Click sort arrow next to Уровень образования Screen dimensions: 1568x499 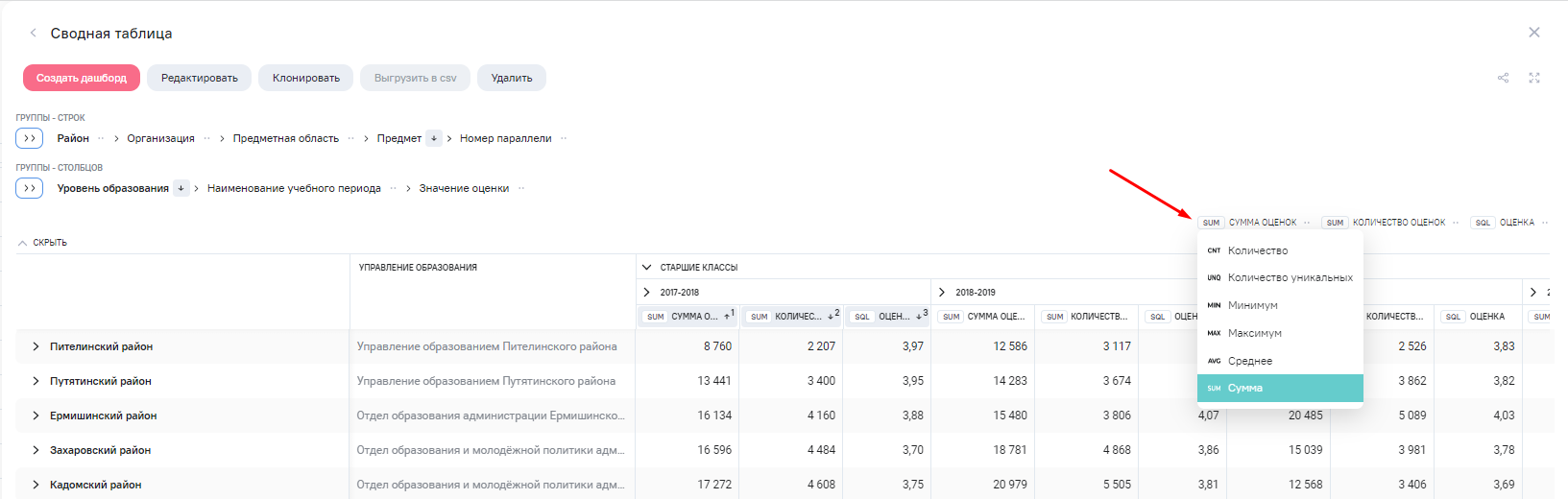point(181,188)
